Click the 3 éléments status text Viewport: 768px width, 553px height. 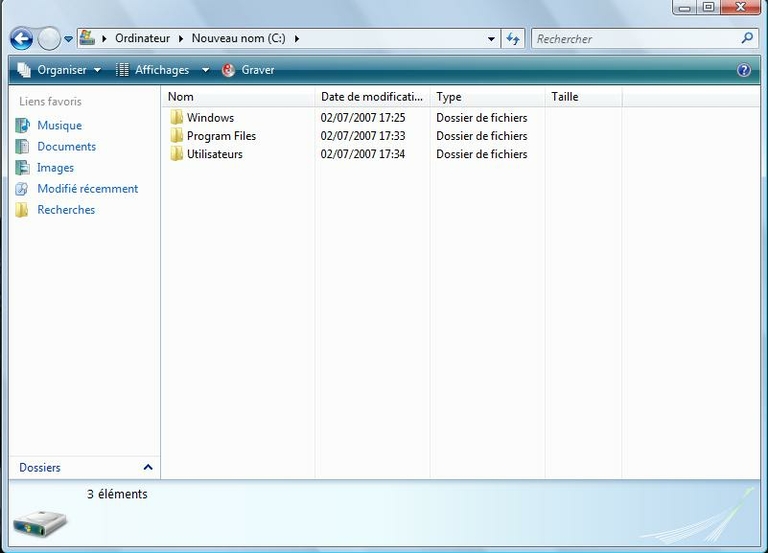(x=117, y=494)
